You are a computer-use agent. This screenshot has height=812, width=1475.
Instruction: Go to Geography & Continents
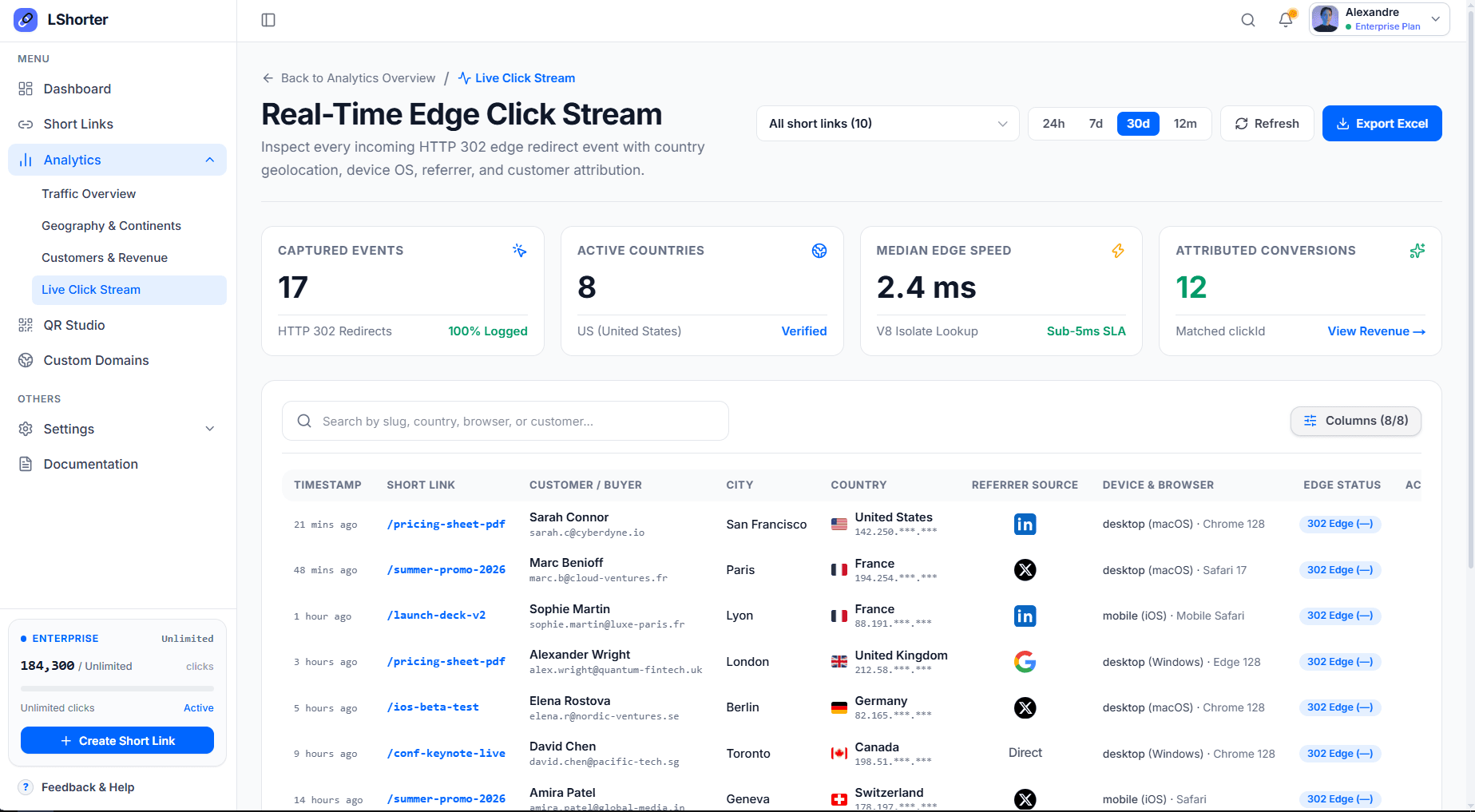111,226
